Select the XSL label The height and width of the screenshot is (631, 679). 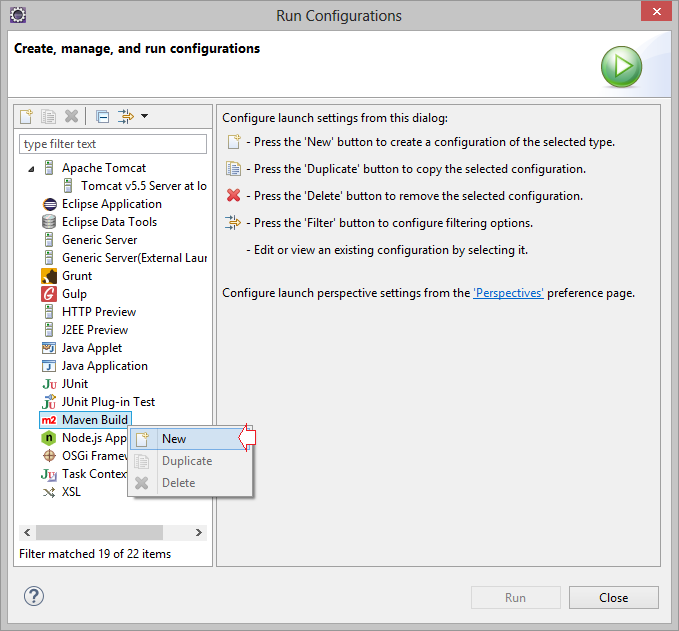coord(71,492)
